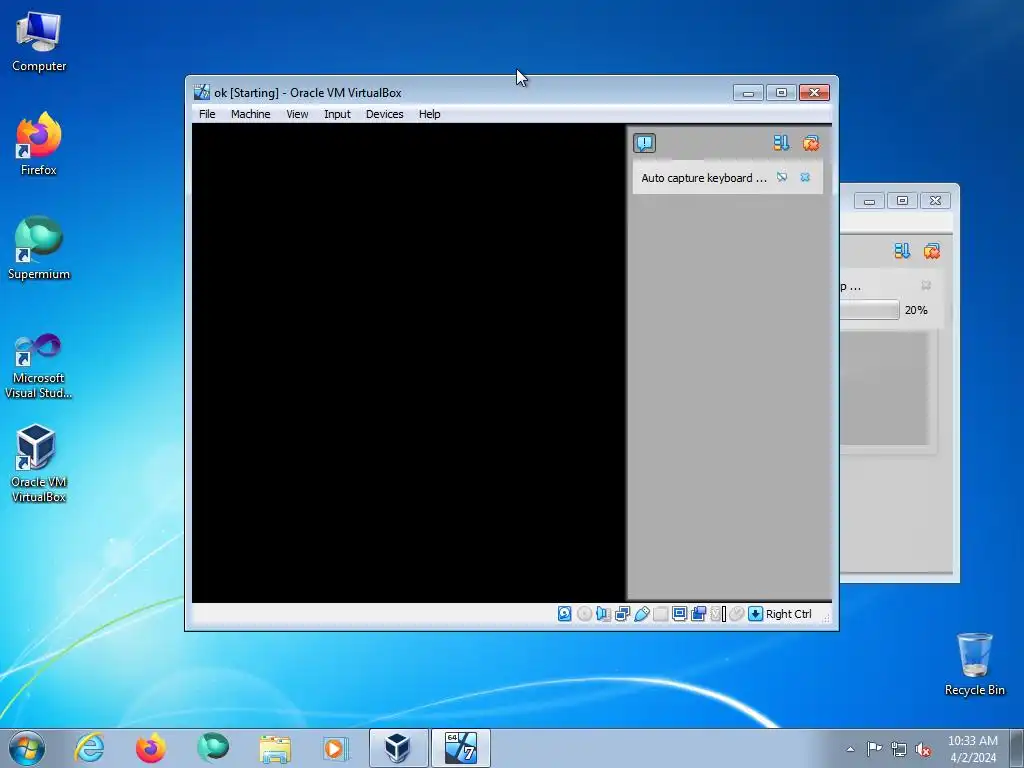Click the USB devices status icon

coord(641,614)
